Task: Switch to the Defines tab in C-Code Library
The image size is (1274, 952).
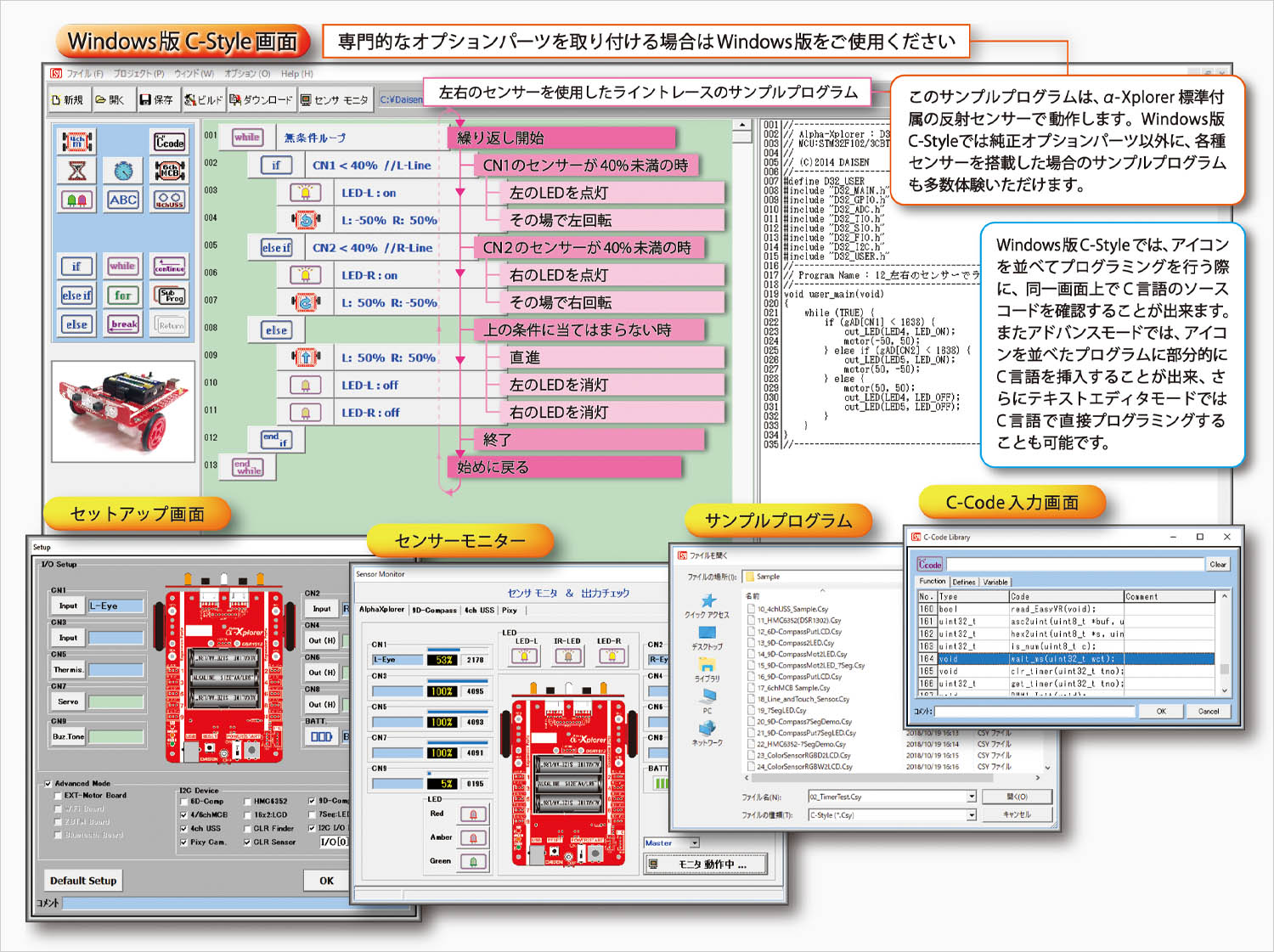Action: tap(964, 582)
